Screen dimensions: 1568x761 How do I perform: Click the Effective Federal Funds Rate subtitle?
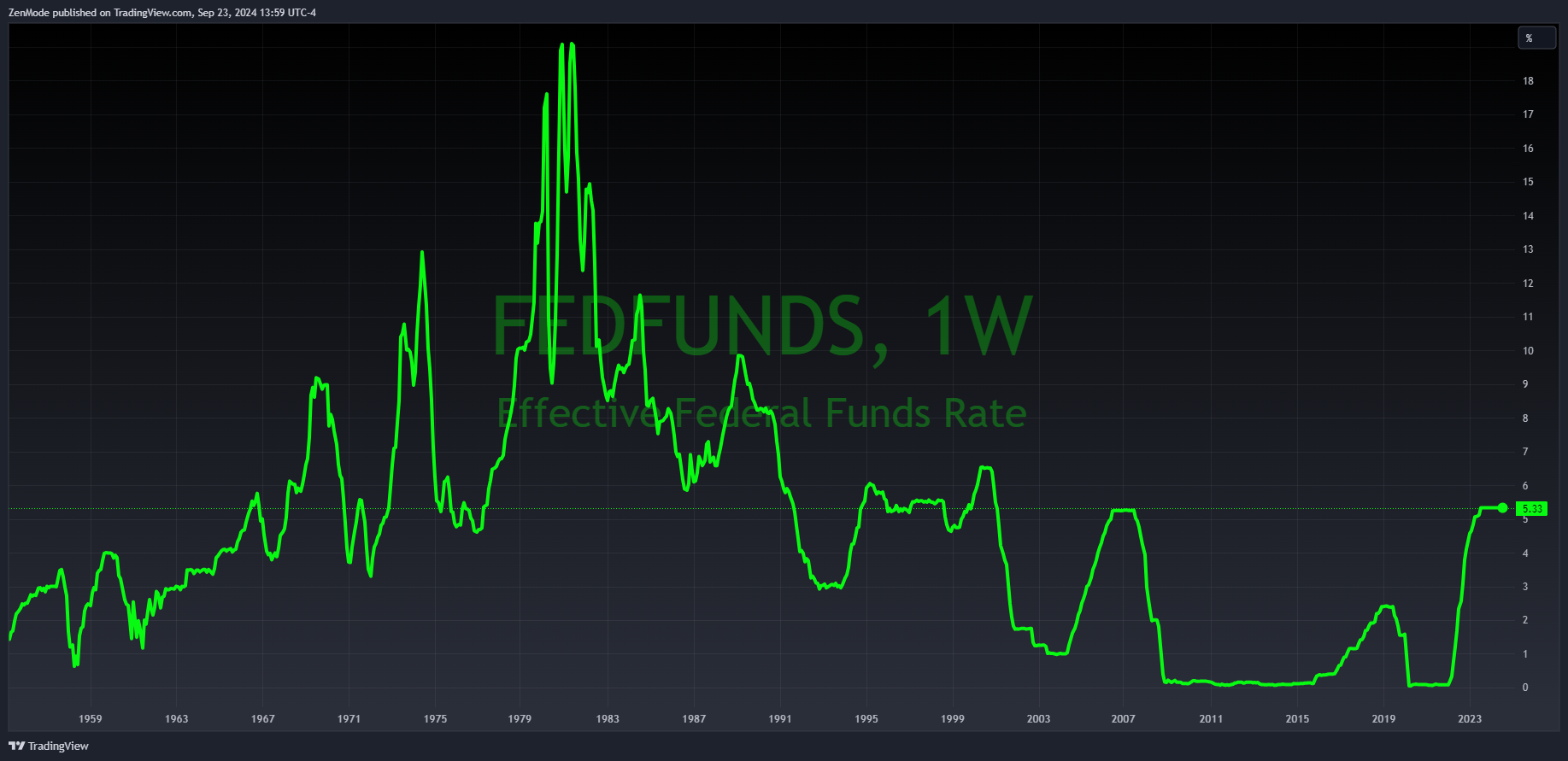(762, 414)
